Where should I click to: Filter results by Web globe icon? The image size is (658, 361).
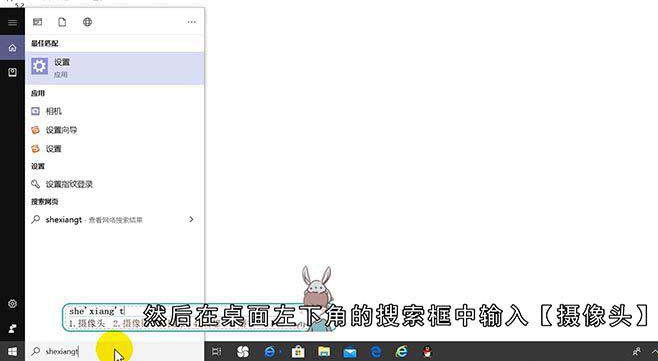coord(87,22)
